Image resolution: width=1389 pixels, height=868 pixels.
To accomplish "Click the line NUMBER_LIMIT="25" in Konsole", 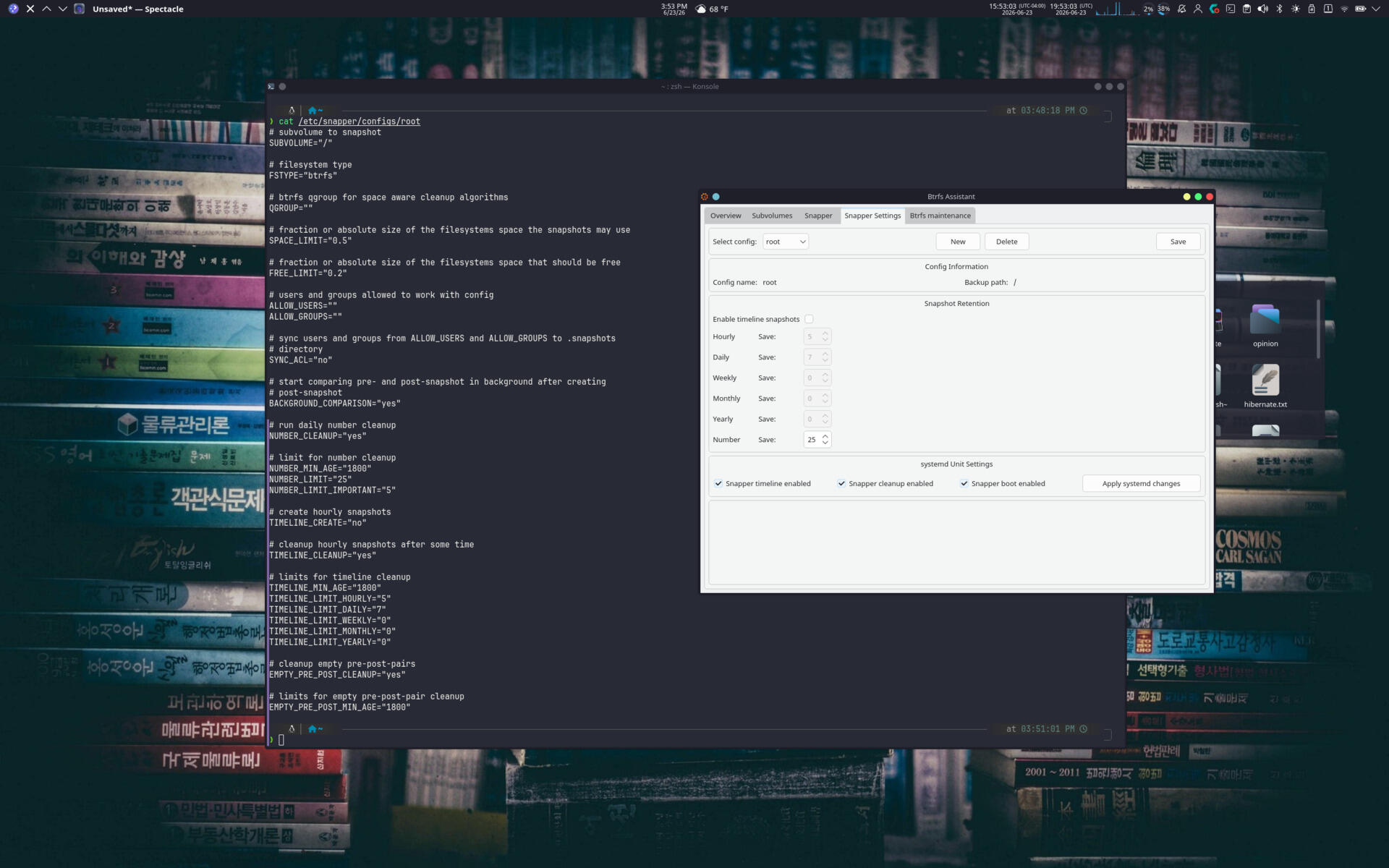I will pos(310,480).
